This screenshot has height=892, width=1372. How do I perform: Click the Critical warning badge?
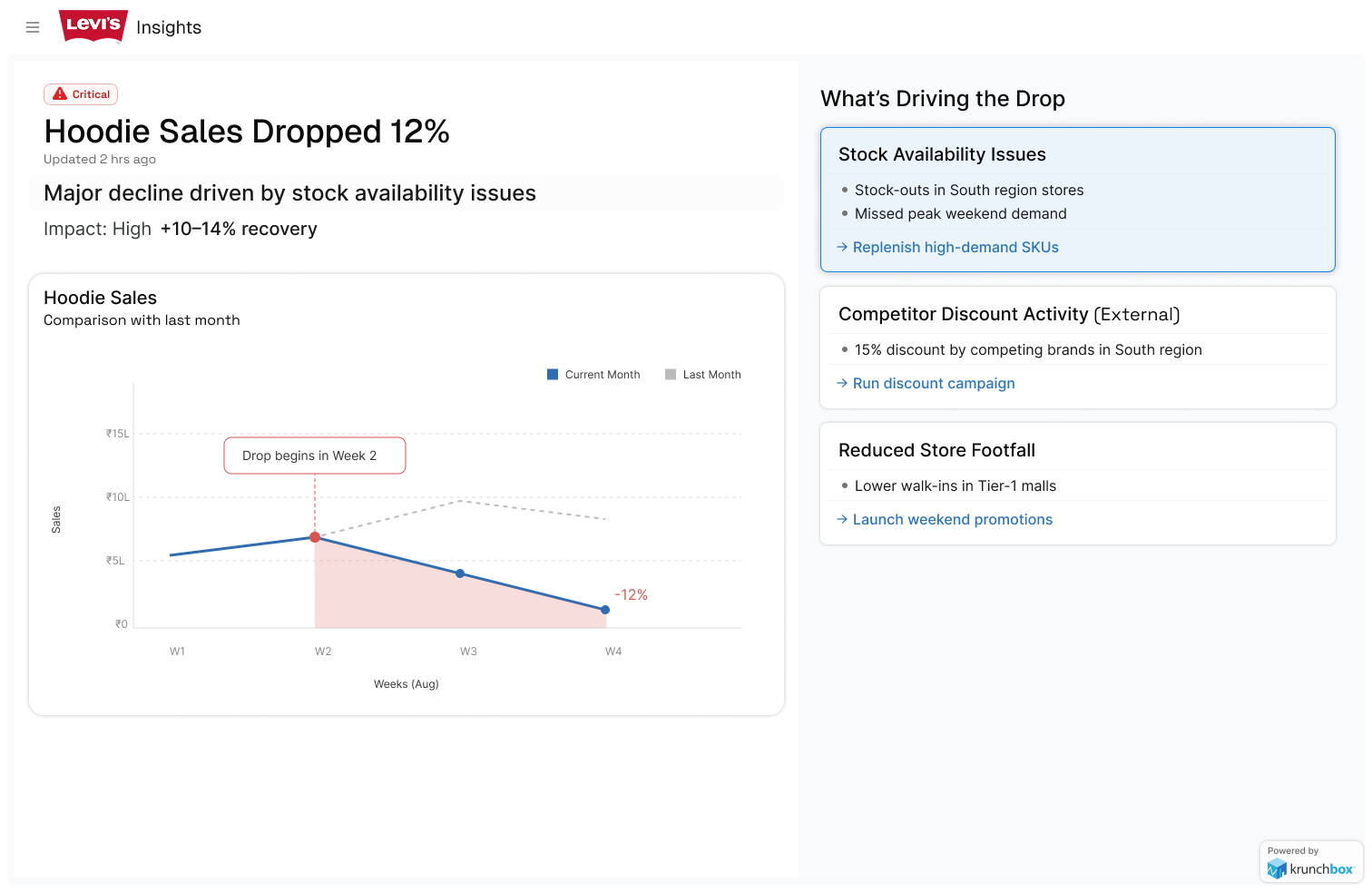[x=81, y=94]
